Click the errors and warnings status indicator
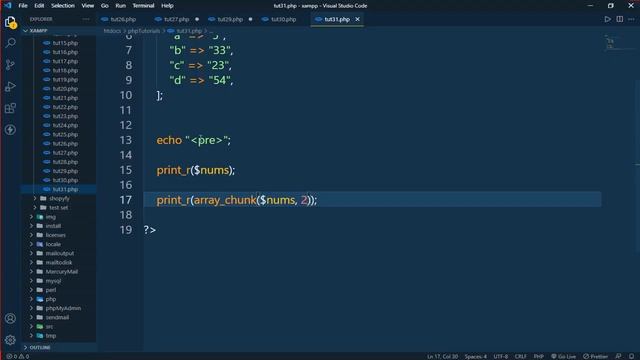Viewport: 640px width, 360px height. [18, 356]
